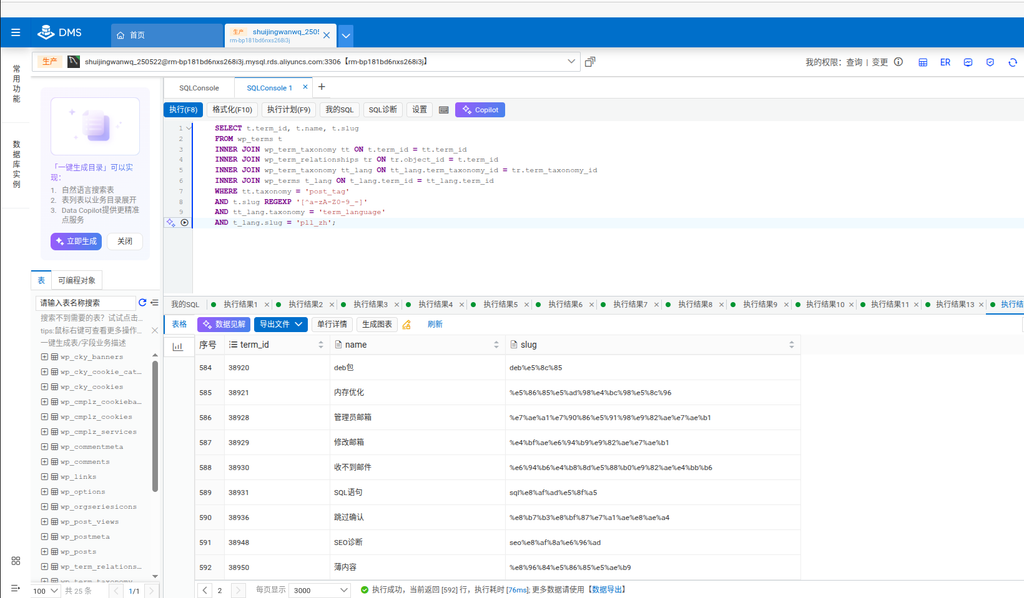Click 执行计划(F9) button
The image size is (1024, 598).
click(288, 110)
